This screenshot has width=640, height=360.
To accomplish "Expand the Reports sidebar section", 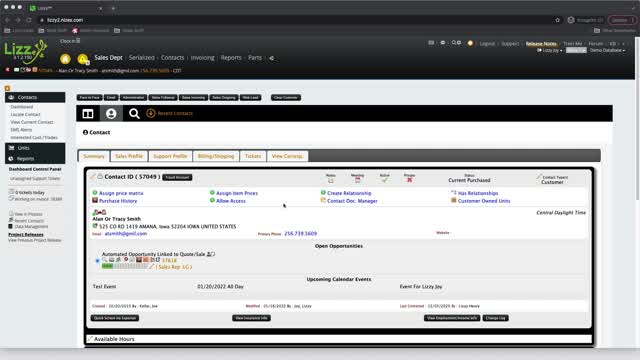I will 35,158.
